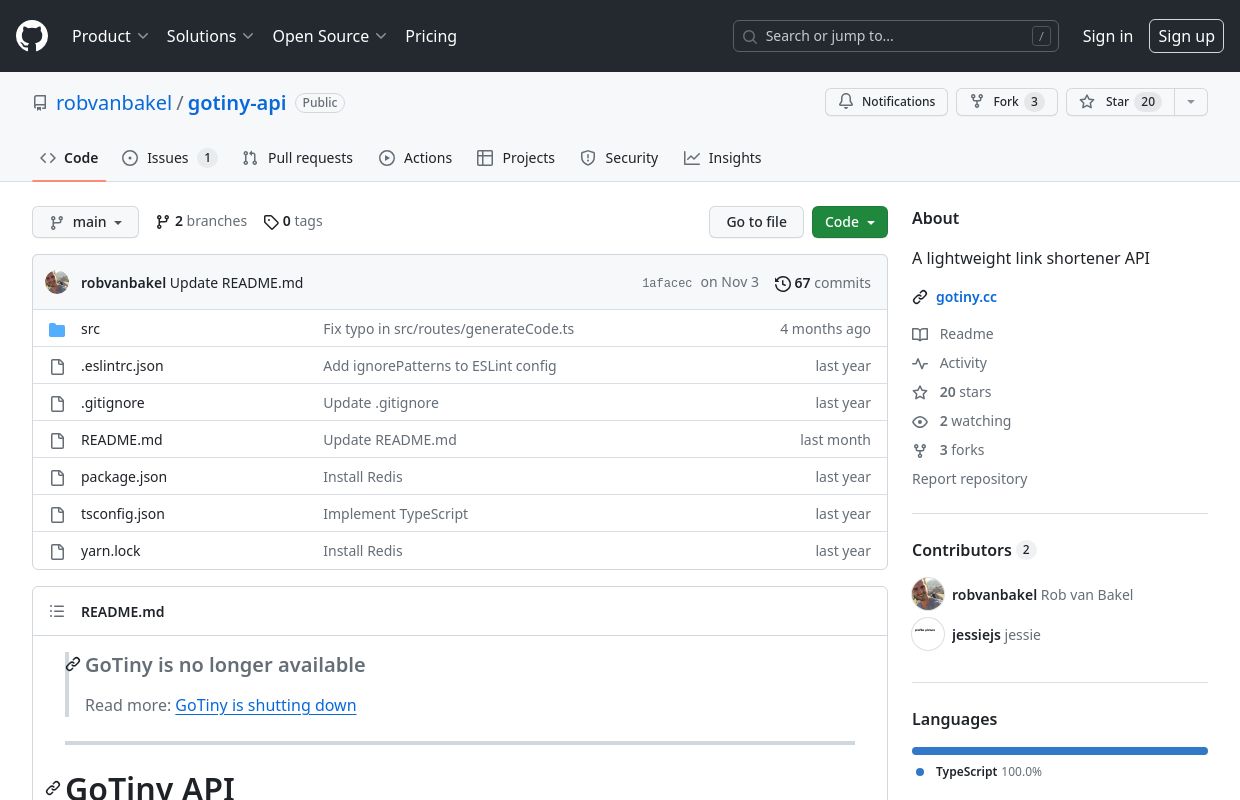Open commit 'Add ignorePatterns to ESLint config'

click(x=440, y=366)
